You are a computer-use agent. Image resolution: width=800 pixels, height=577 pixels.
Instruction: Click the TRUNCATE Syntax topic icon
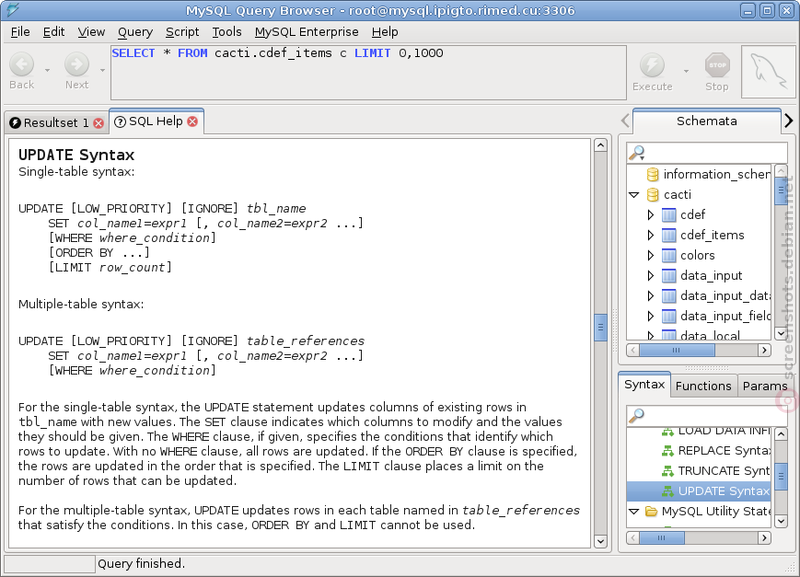pos(667,471)
